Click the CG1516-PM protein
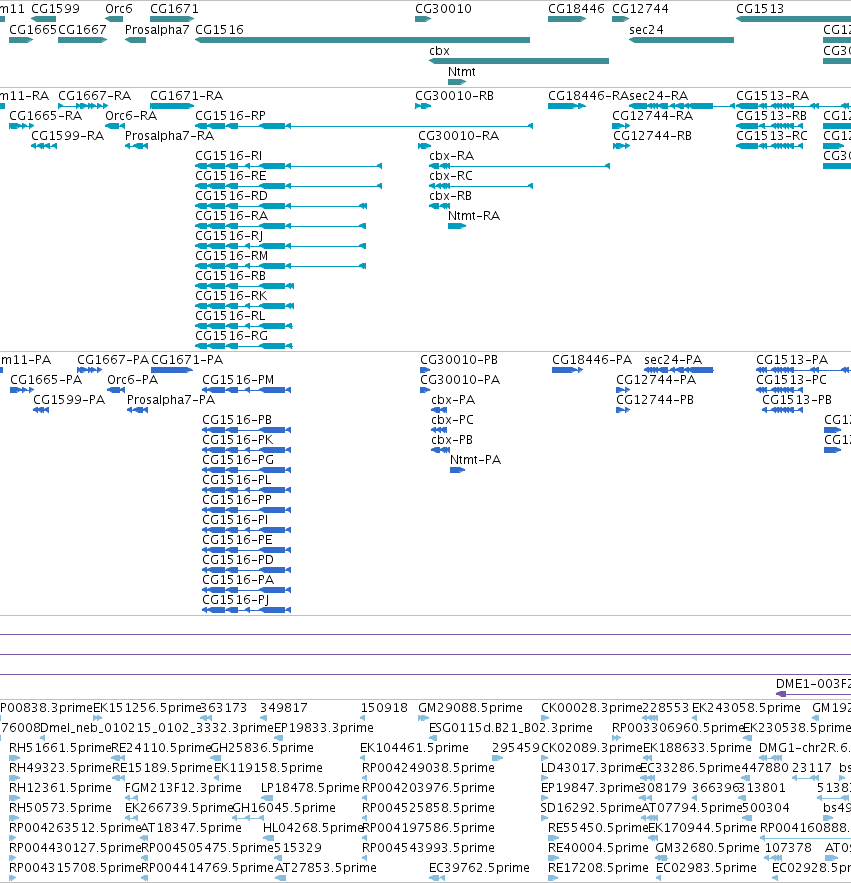Viewport: 851px width, 883px height. [x=247, y=390]
